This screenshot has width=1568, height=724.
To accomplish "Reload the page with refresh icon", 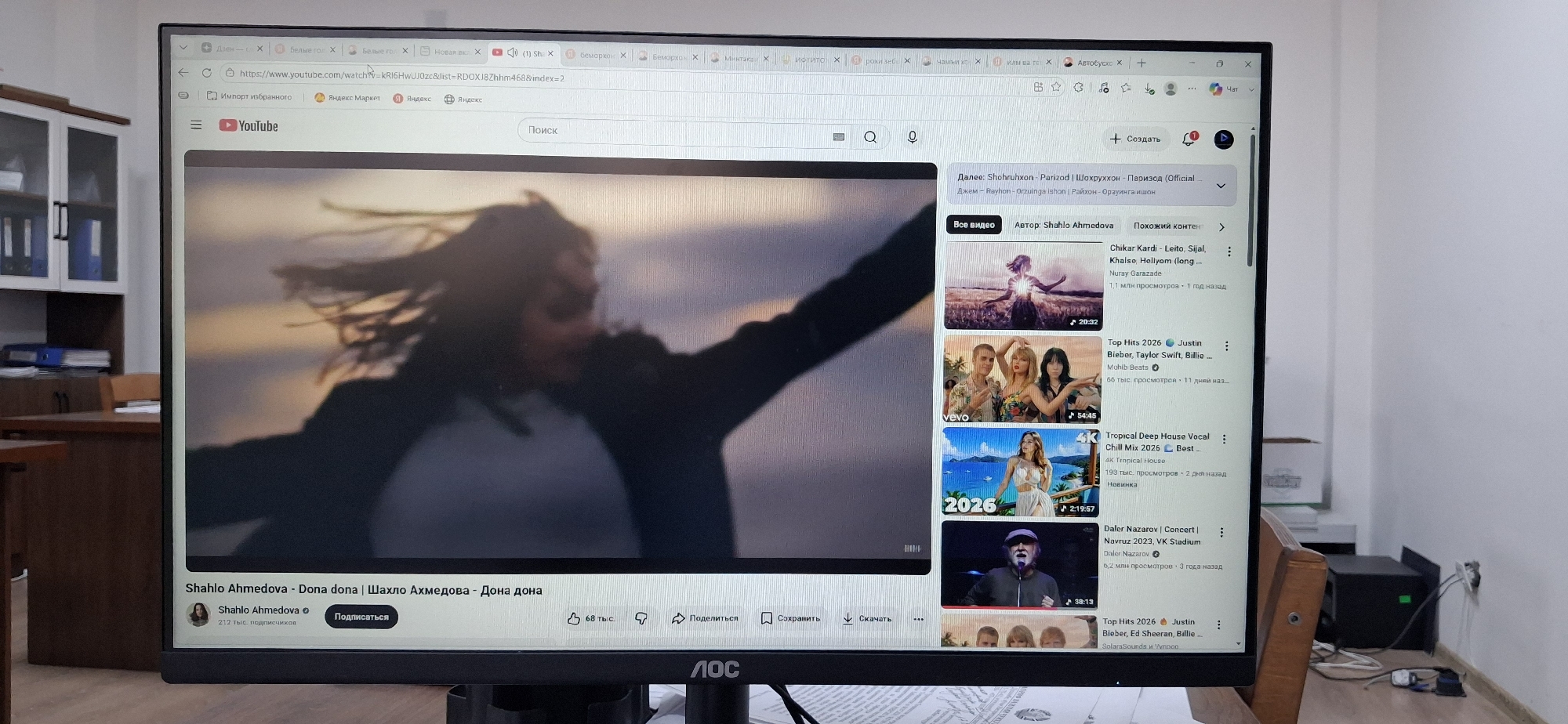I will [206, 73].
